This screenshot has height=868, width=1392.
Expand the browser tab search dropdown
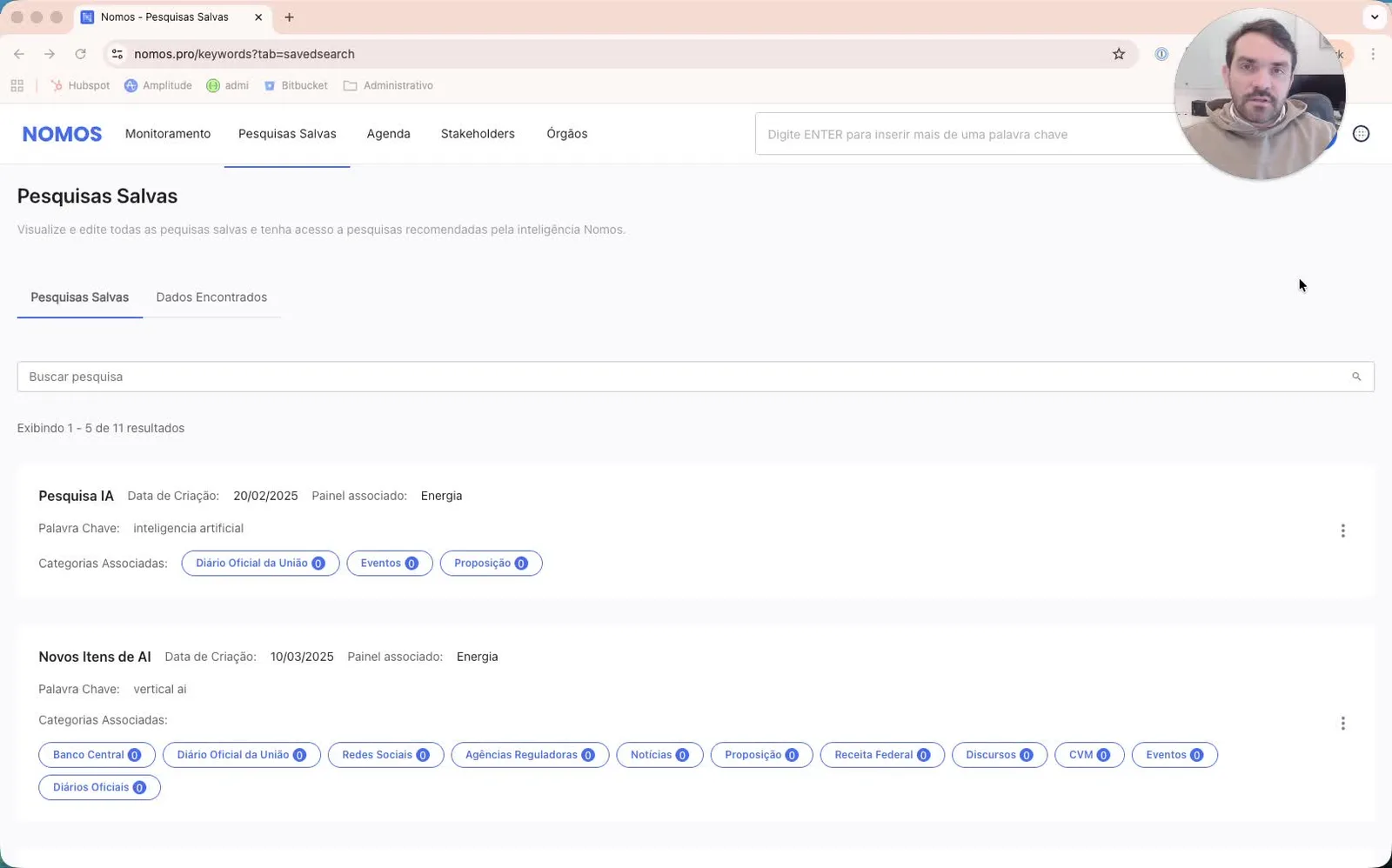[1375, 17]
